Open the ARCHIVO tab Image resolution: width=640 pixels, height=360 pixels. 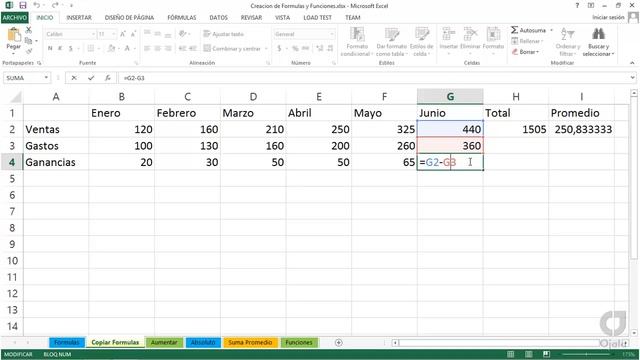(x=14, y=18)
